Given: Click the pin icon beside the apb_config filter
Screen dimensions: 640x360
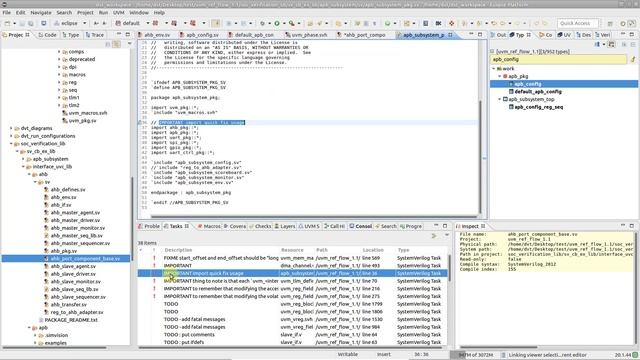Looking at the screenshot, I should click(633, 59).
